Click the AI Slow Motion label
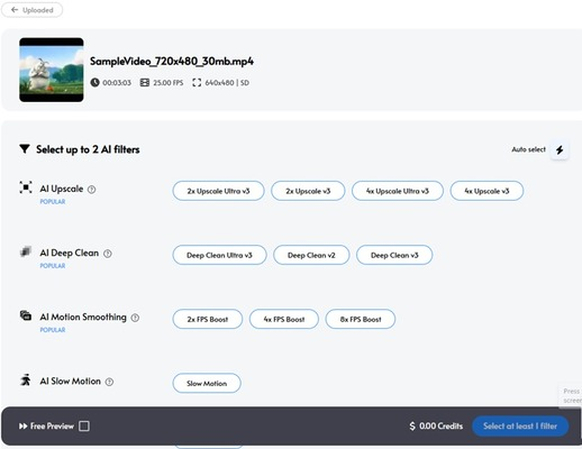The image size is (582, 449). pyautogui.click(x=70, y=381)
